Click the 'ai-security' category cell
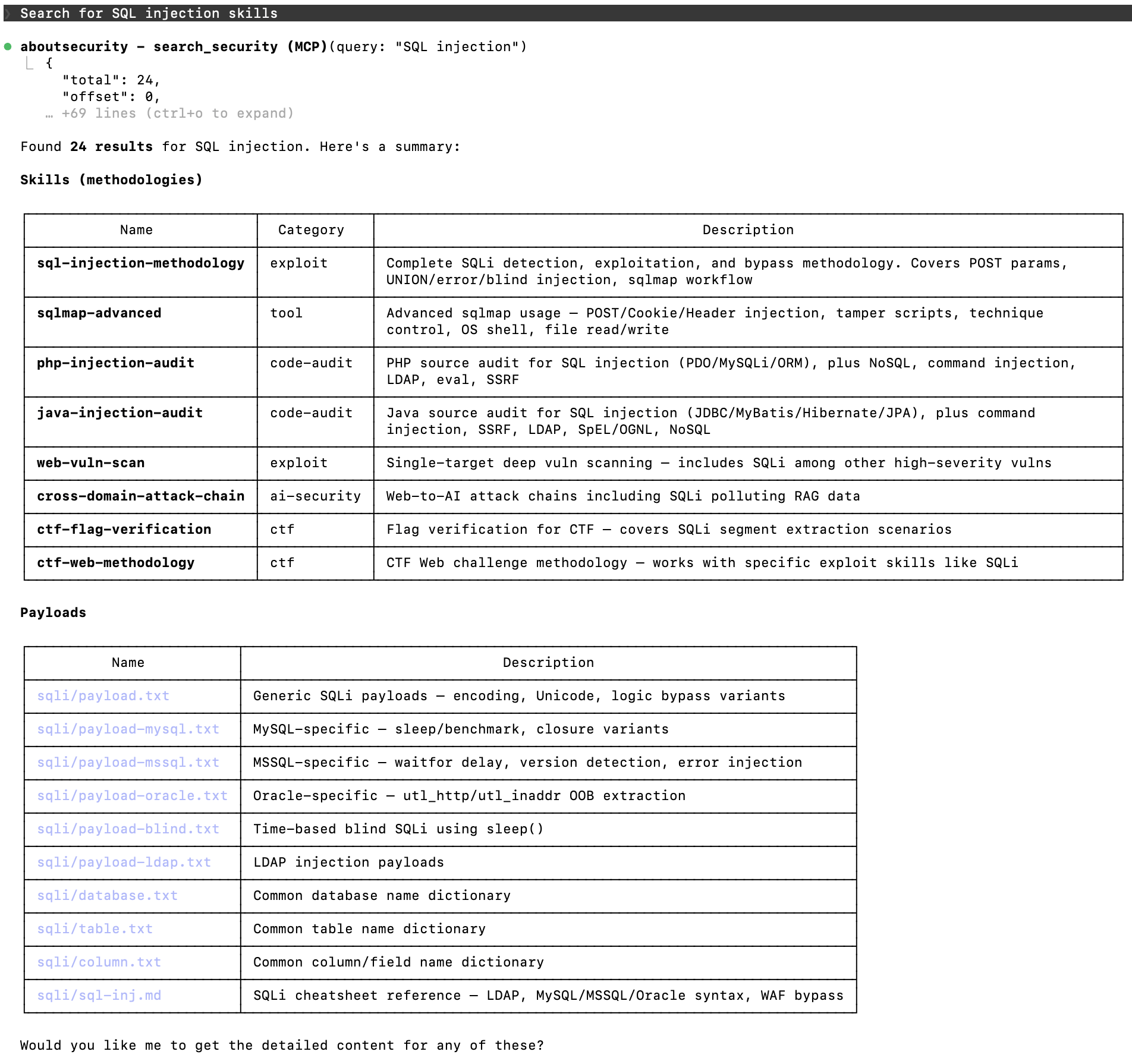1132x1064 pixels. pyautogui.click(x=315, y=496)
